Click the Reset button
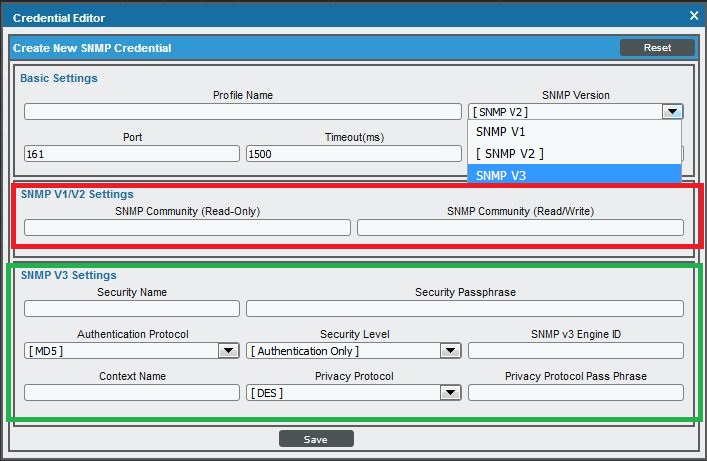This screenshot has height=461, width=707. point(656,48)
